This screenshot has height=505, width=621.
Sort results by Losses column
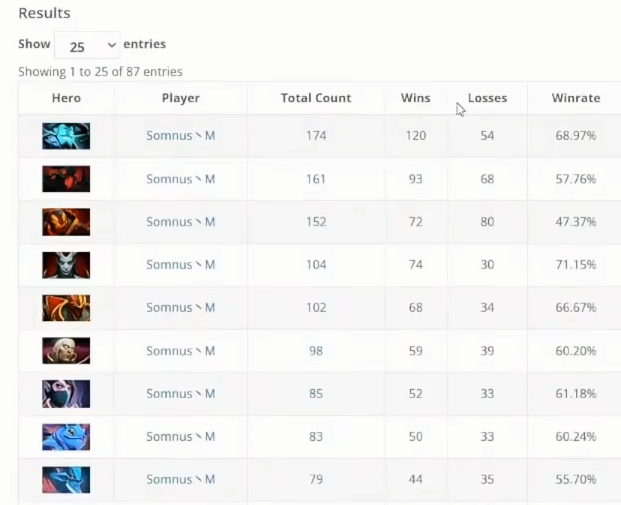tap(488, 98)
